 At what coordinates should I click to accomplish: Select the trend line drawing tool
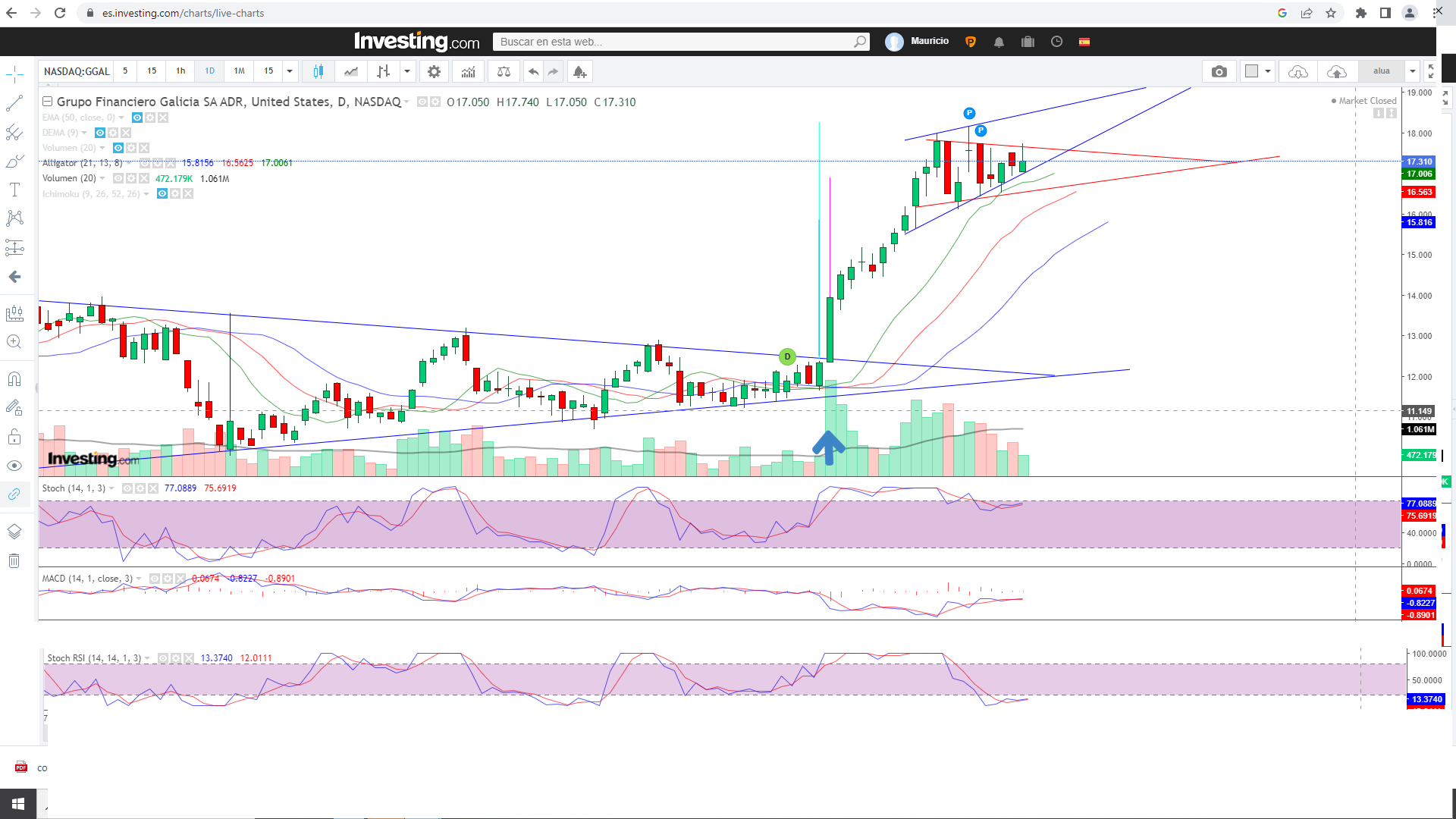click(x=14, y=103)
